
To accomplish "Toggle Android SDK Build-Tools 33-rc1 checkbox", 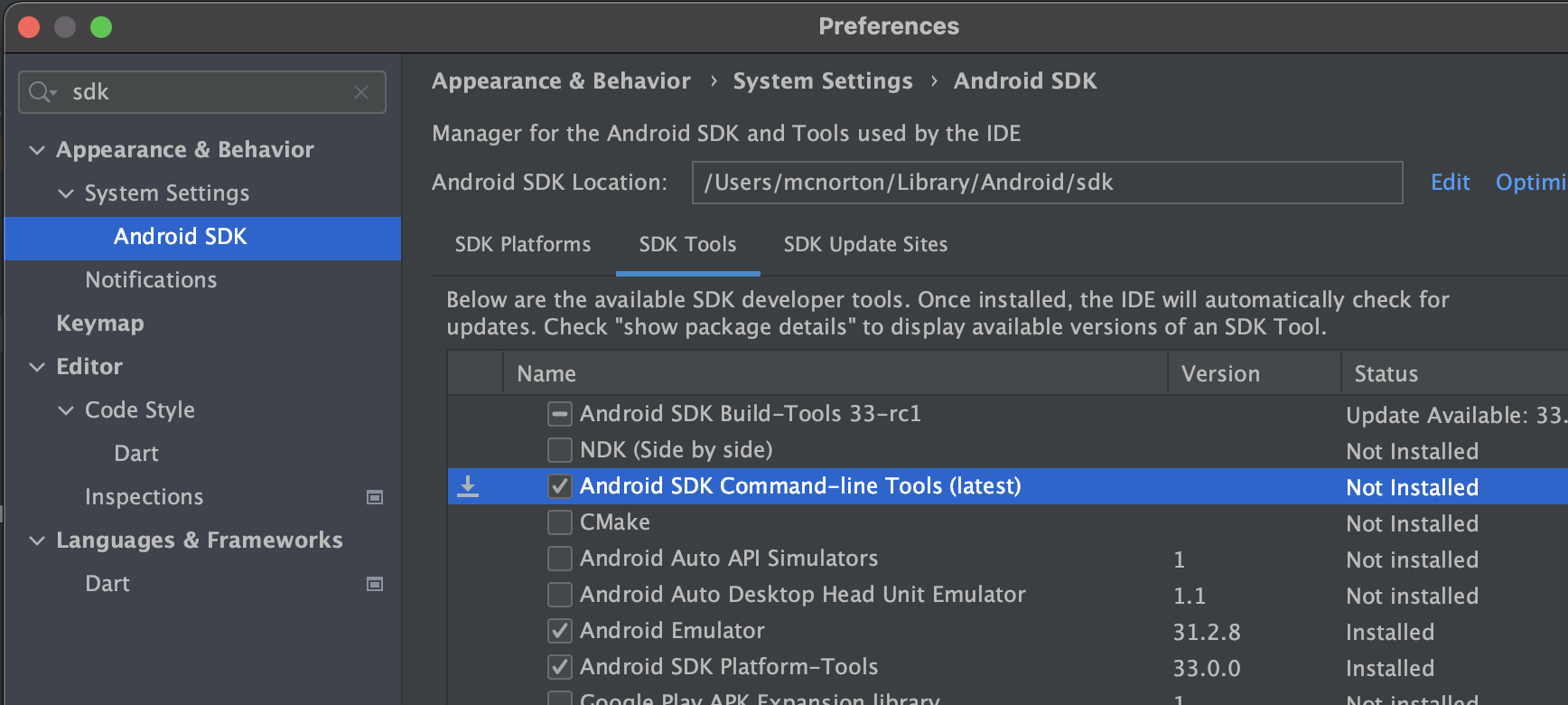I will [x=560, y=414].
